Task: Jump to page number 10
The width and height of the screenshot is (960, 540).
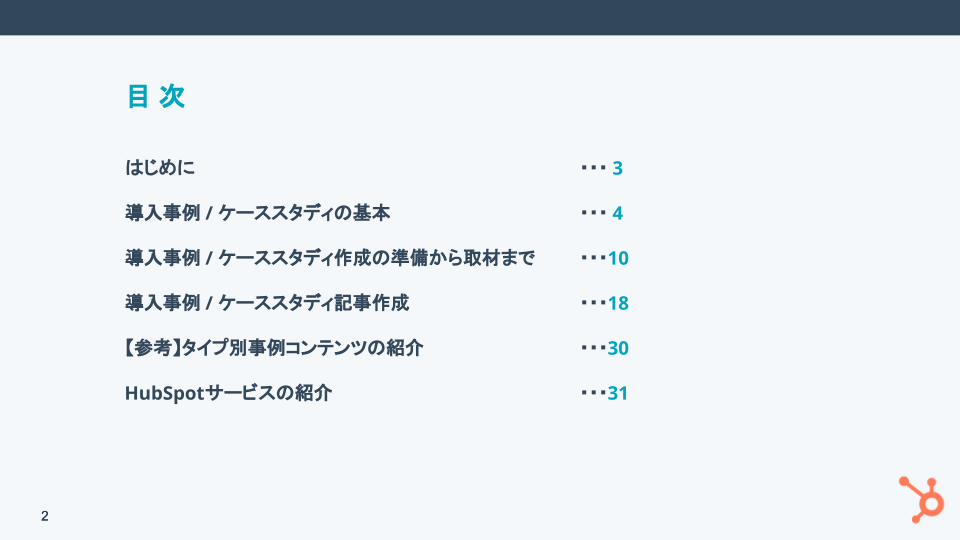Action: 618,258
